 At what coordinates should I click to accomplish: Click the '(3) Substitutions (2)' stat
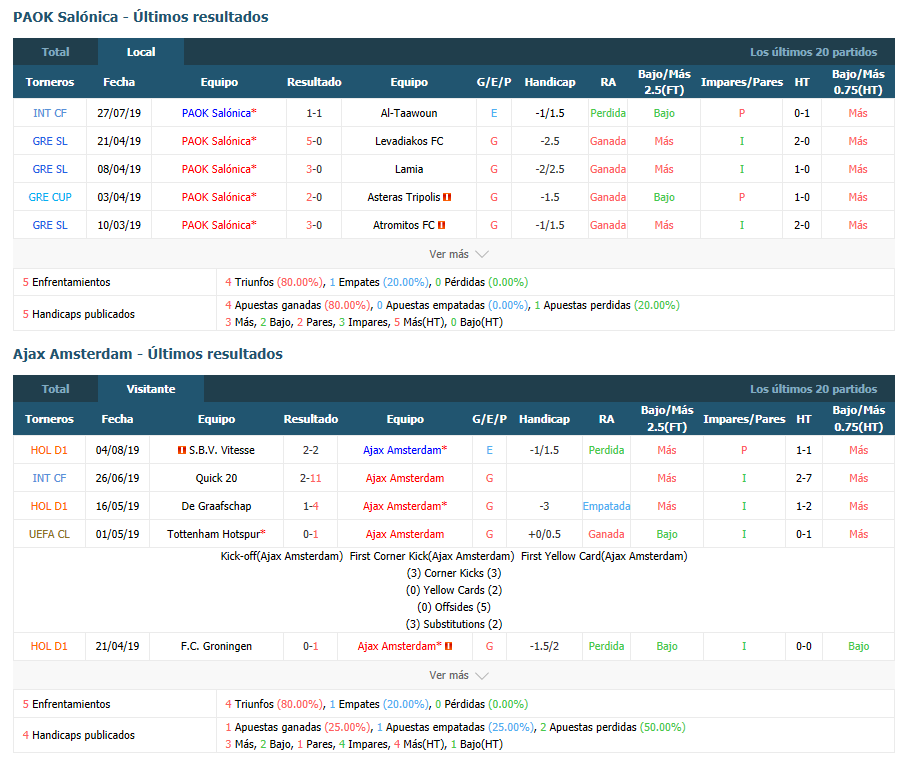[x=454, y=624]
